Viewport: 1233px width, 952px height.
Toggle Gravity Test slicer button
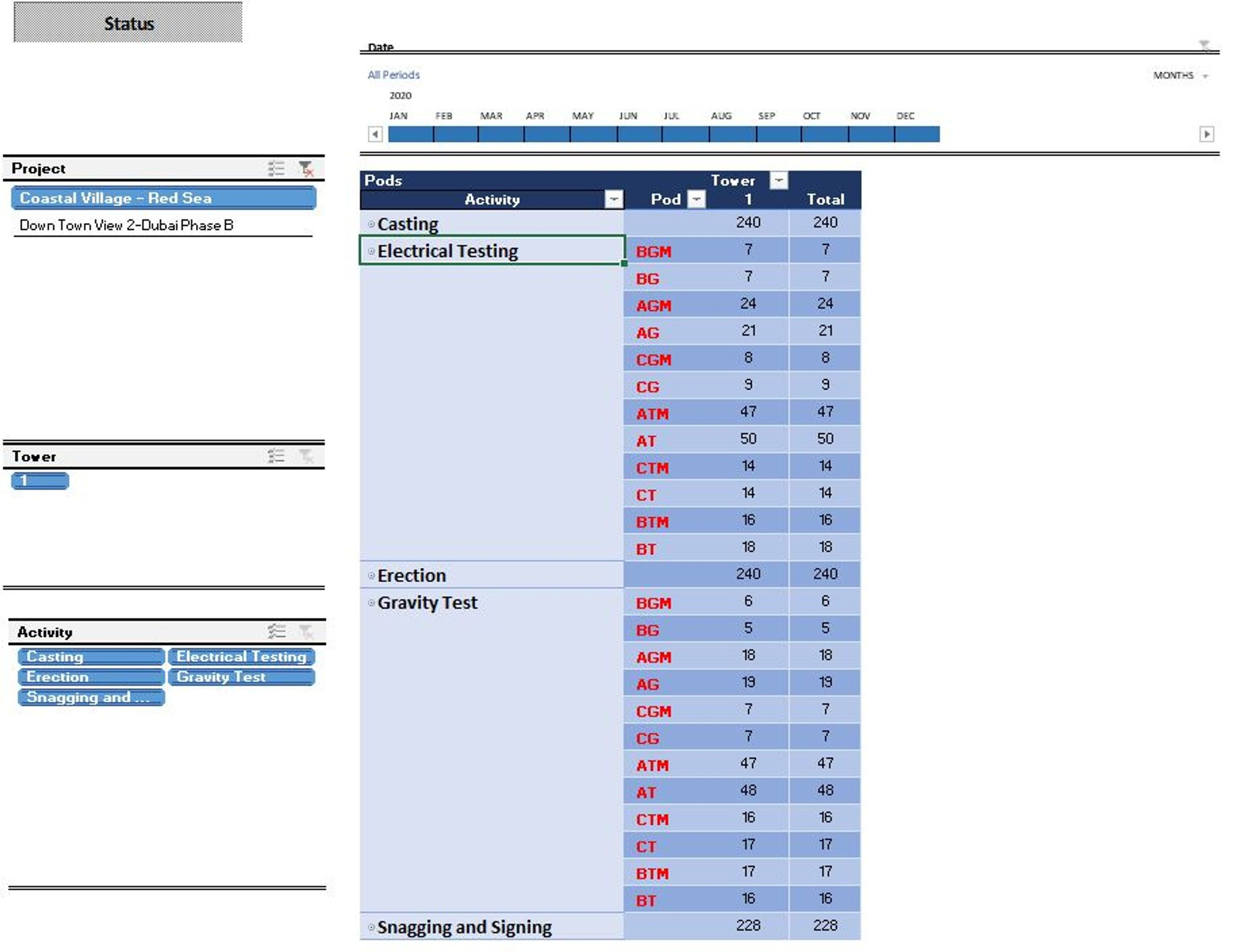coord(241,677)
